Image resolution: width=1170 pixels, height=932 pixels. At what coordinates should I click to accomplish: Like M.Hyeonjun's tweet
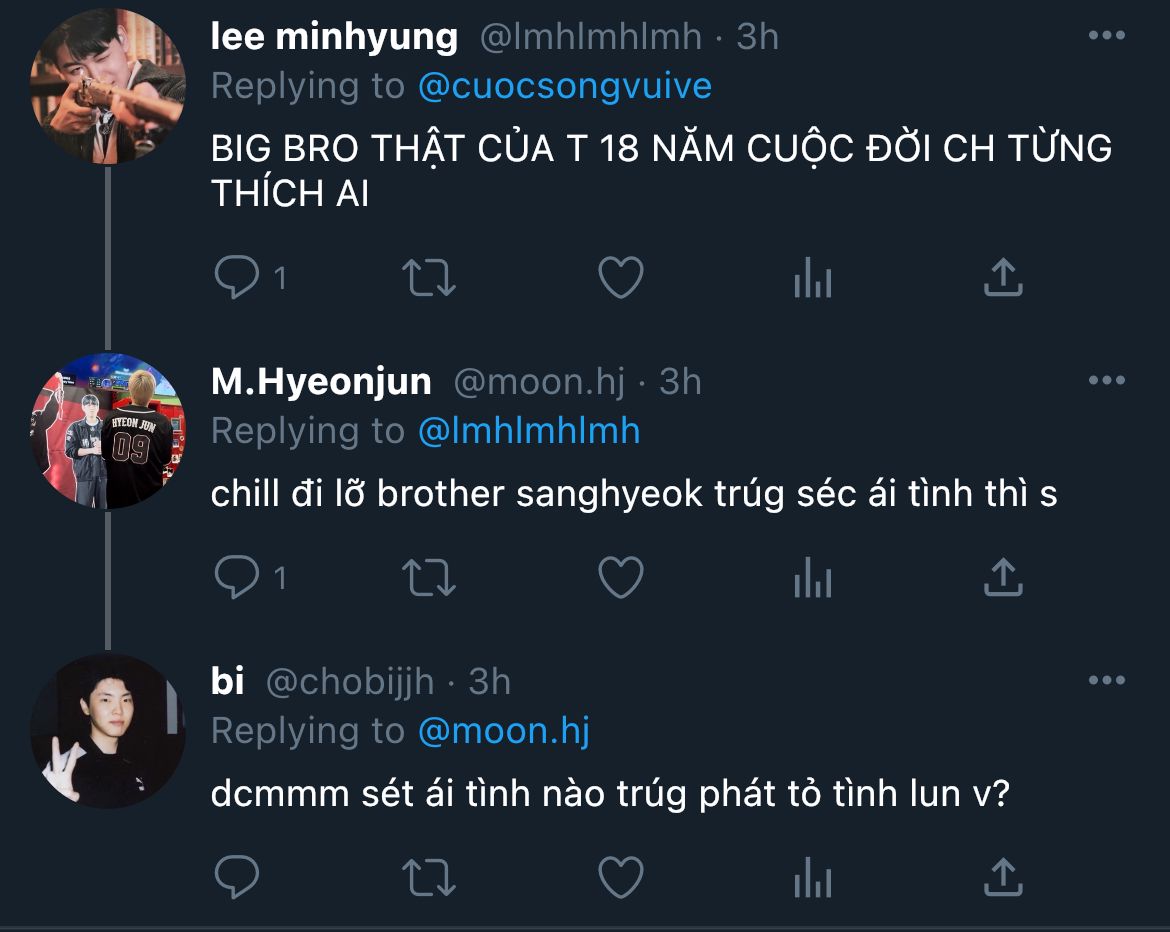(x=620, y=577)
